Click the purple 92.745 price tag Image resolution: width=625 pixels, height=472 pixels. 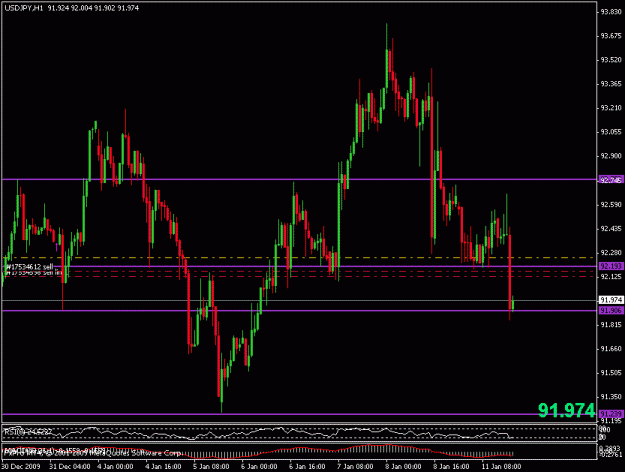pyautogui.click(x=611, y=180)
